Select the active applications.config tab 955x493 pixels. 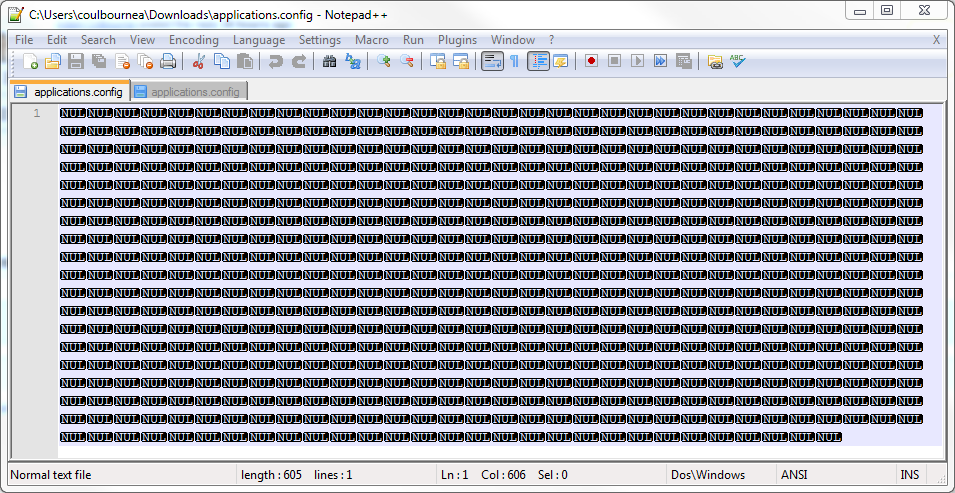[70, 92]
